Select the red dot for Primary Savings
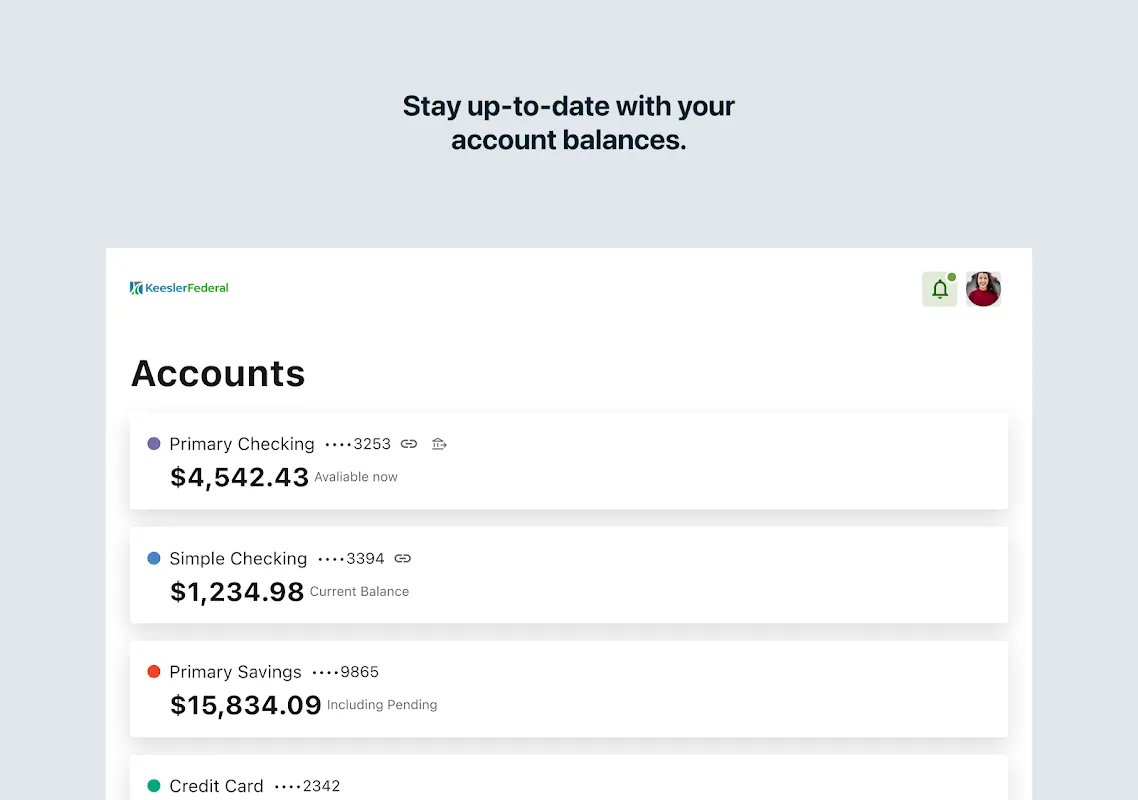This screenshot has height=800, width=1138. pyautogui.click(x=154, y=672)
